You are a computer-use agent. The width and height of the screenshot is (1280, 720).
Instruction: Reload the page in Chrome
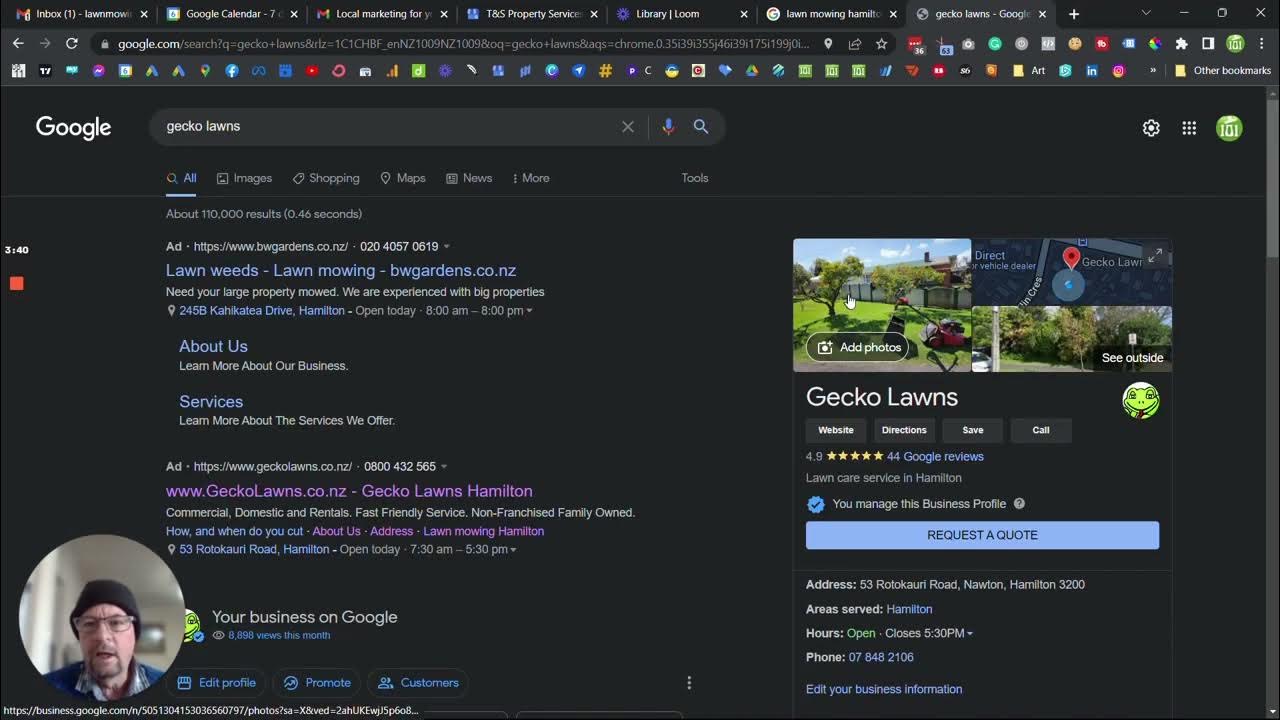click(72, 44)
